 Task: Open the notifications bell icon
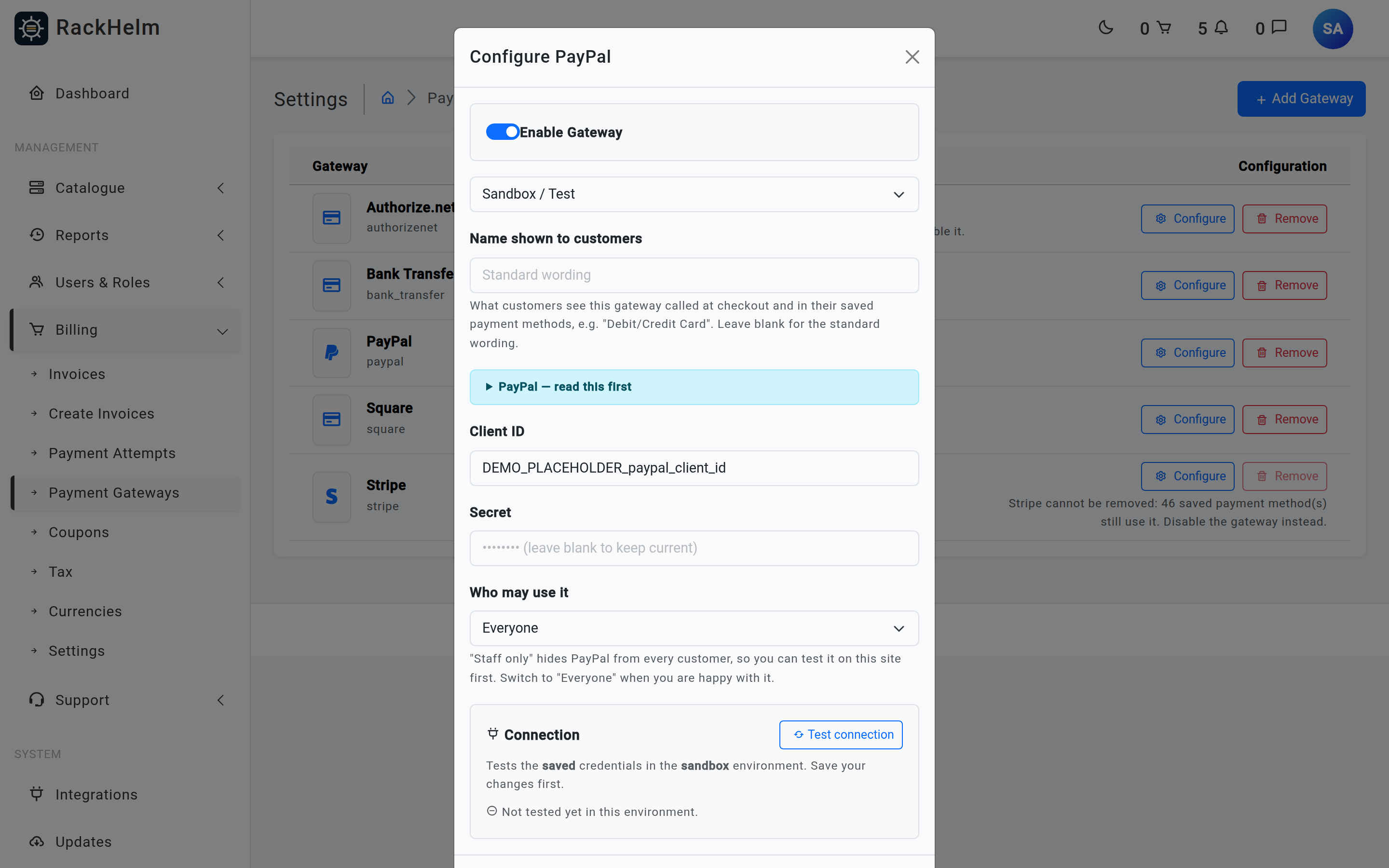pos(1221,27)
